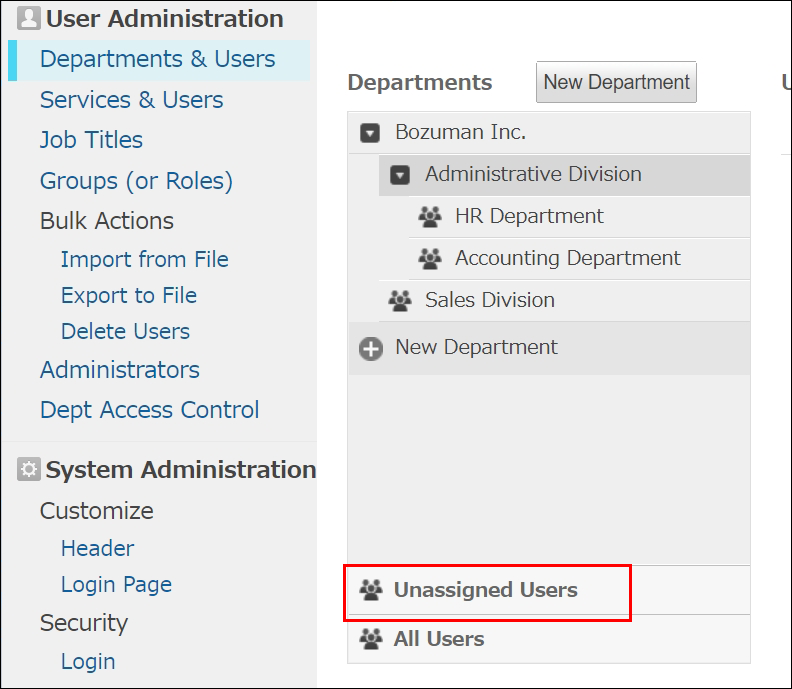Open the Job Titles link

point(91,140)
